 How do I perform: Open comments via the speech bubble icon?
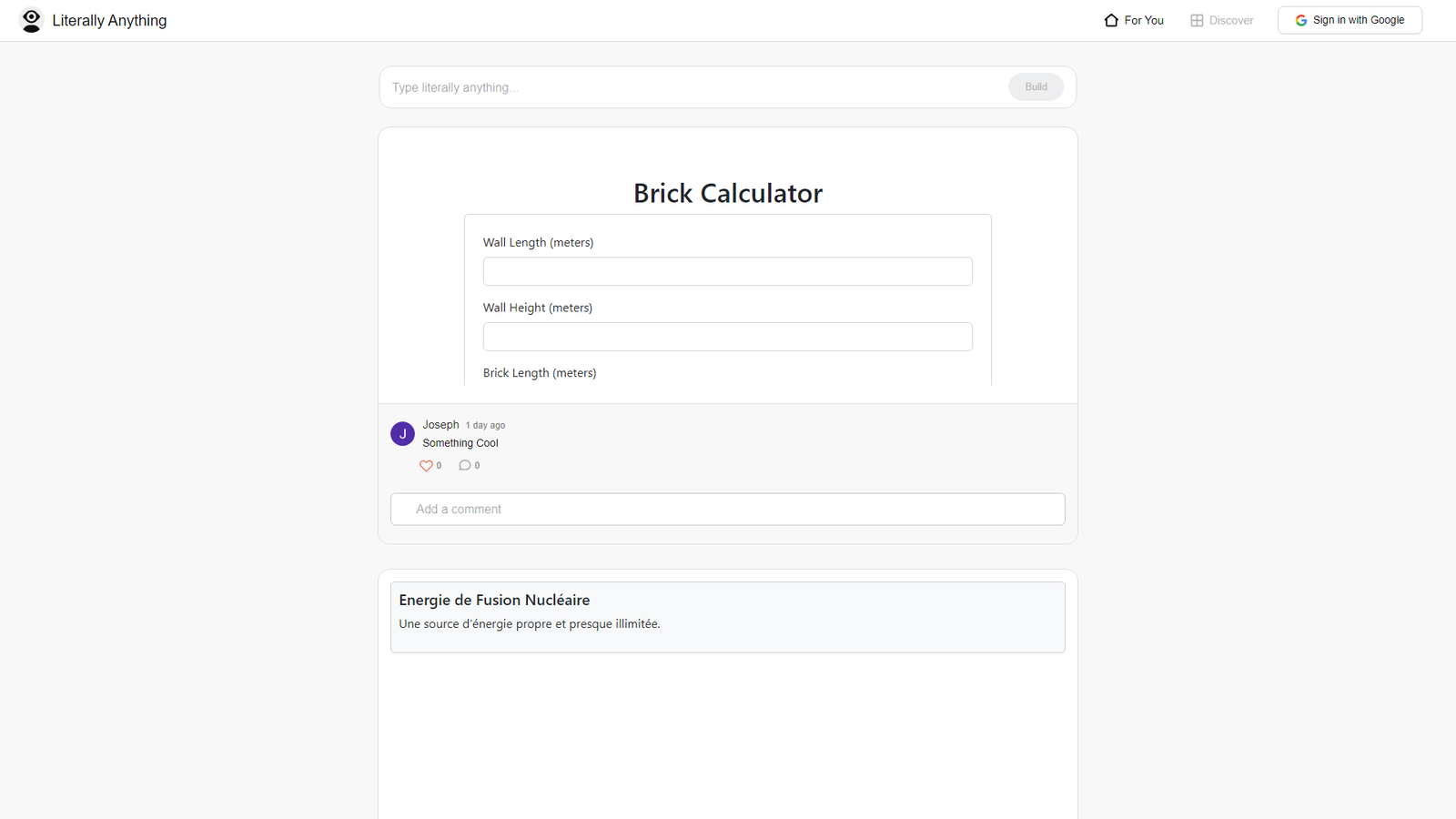tap(464, 465)
